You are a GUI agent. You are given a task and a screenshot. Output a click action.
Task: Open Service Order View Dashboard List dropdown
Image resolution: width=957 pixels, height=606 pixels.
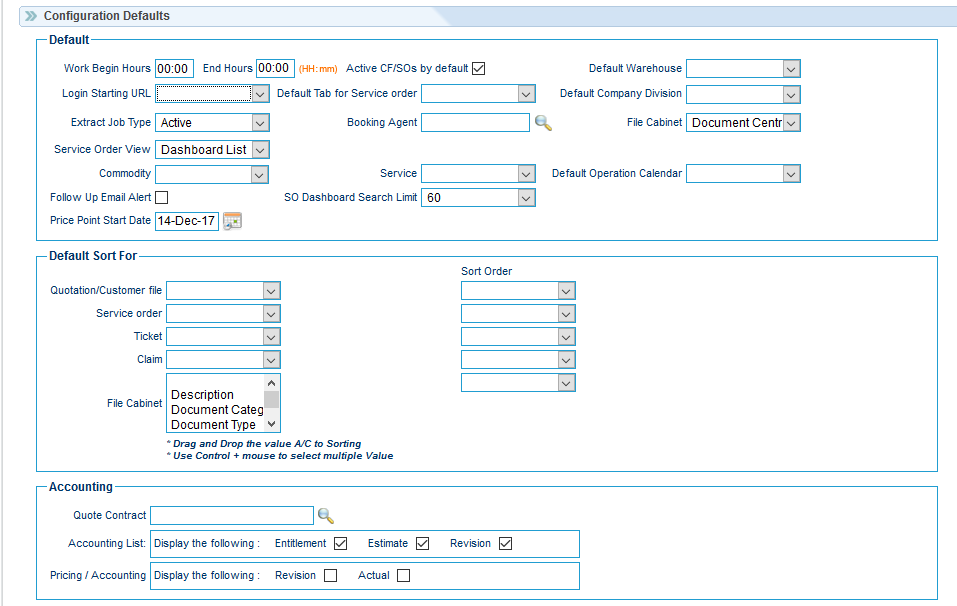[212, 150]
